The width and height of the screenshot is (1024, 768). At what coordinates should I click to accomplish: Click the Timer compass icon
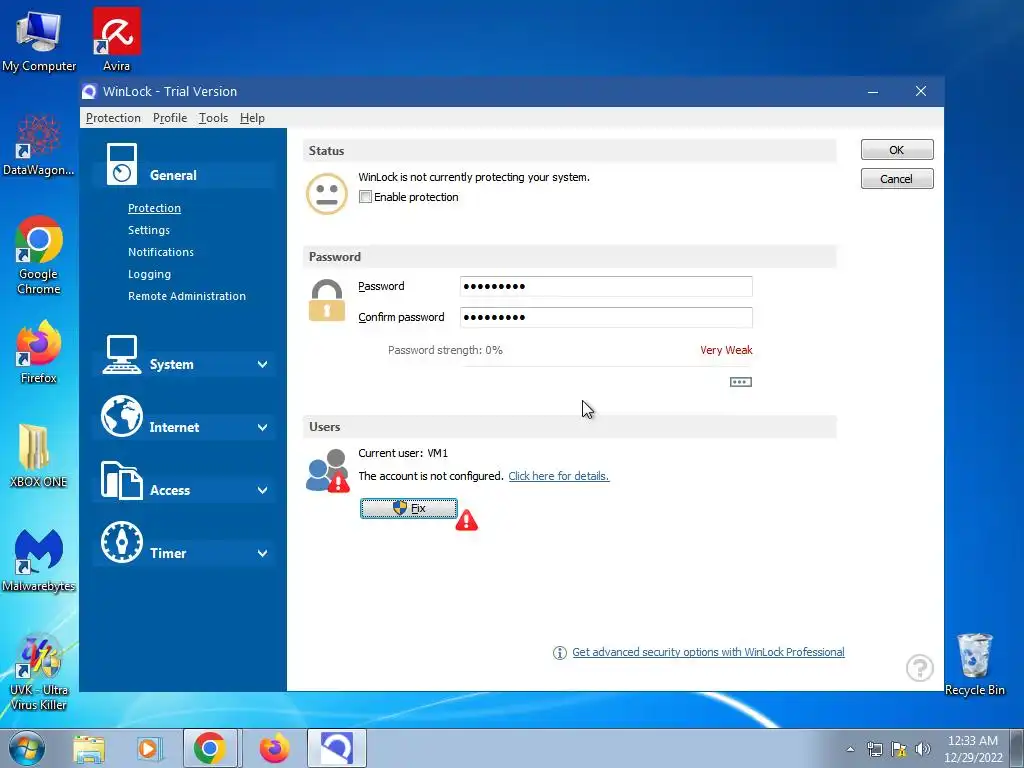pos(121,542)
